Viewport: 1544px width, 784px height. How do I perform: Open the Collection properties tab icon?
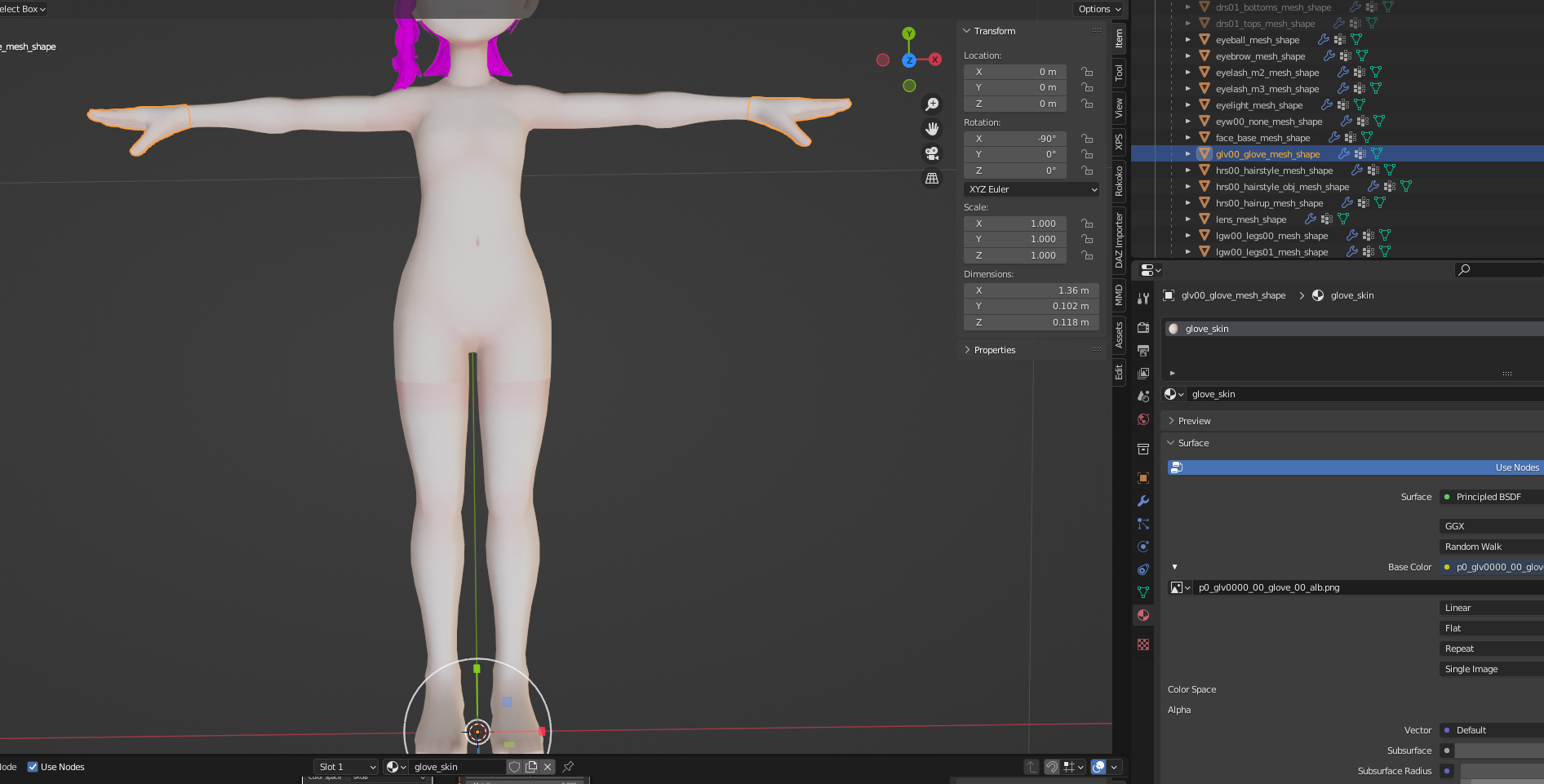pos(1143,449)
